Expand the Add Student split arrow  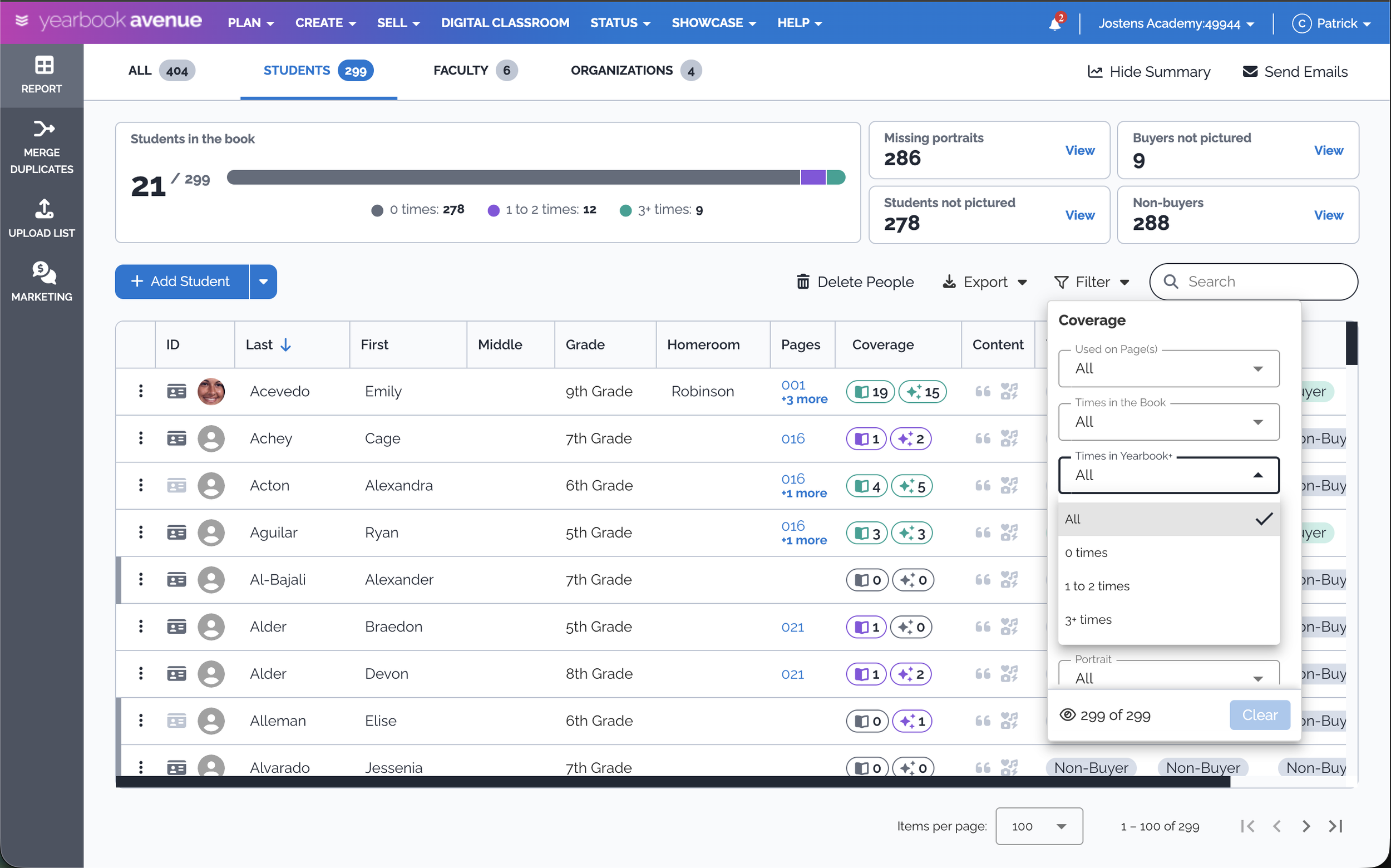point(264,282)
